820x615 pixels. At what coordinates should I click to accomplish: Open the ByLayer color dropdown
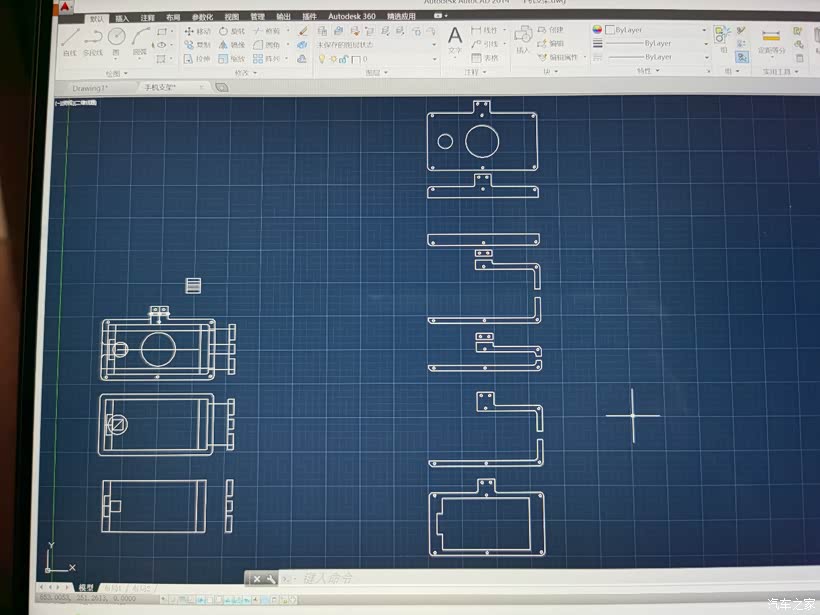coord(704,31)
